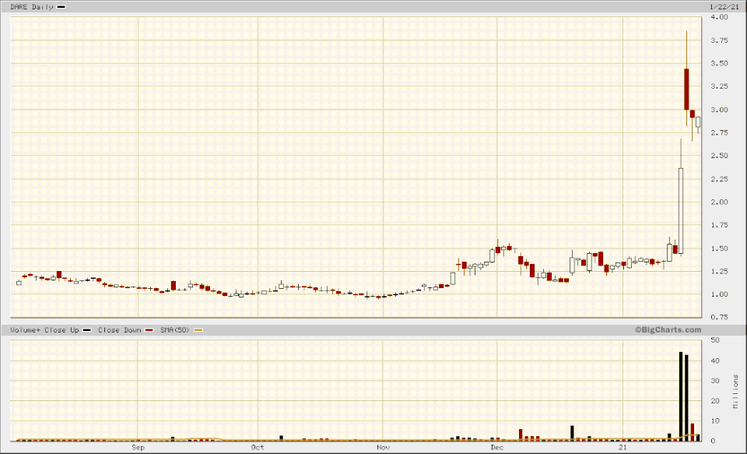Click the Close Down legend label
Image resolution: width=747 pixels, height=454 pixels.
[x=120, y=330]
